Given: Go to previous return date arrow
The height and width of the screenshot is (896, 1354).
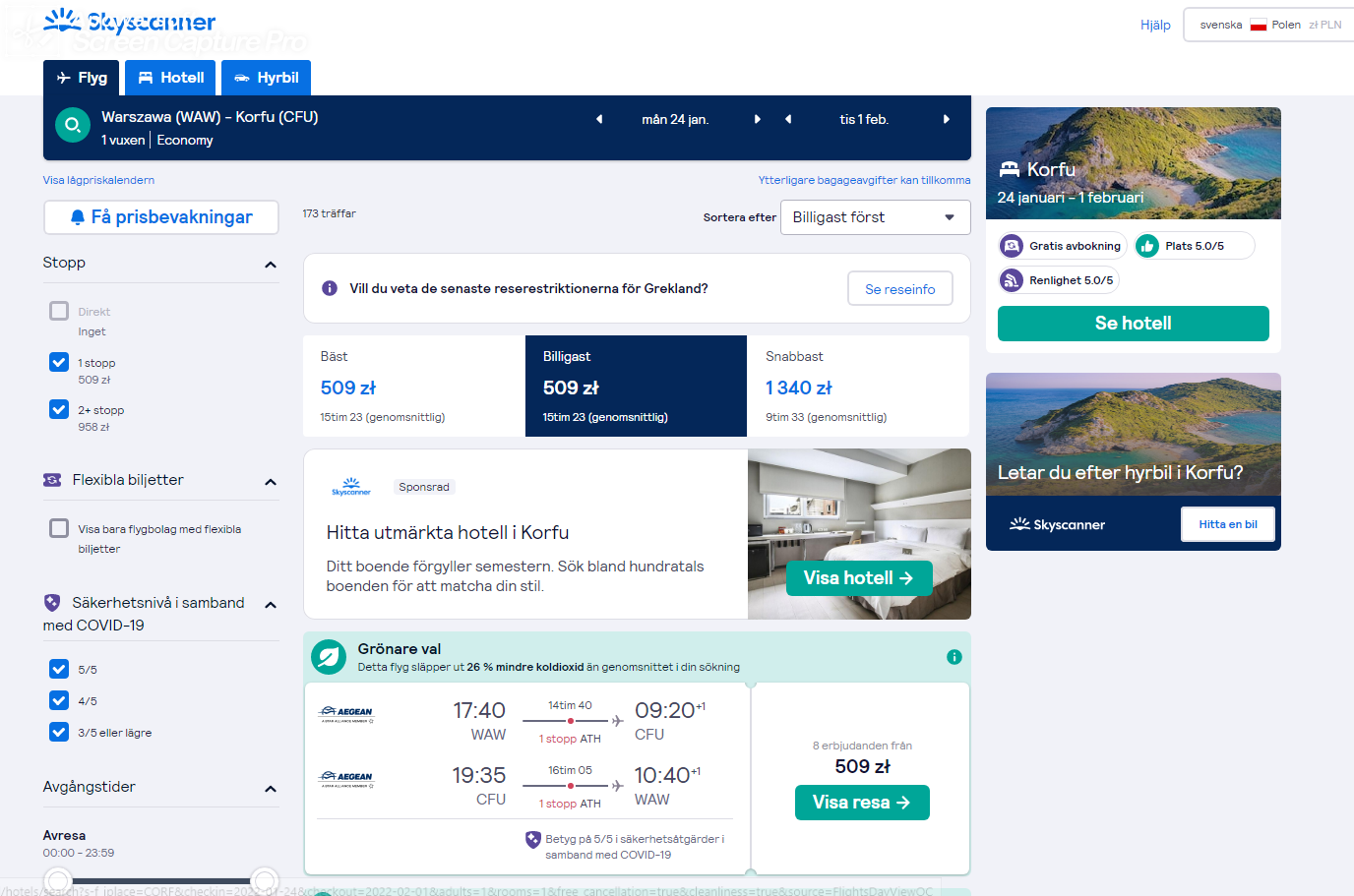Looking at the screenshot, I should [x=788, y=119].
